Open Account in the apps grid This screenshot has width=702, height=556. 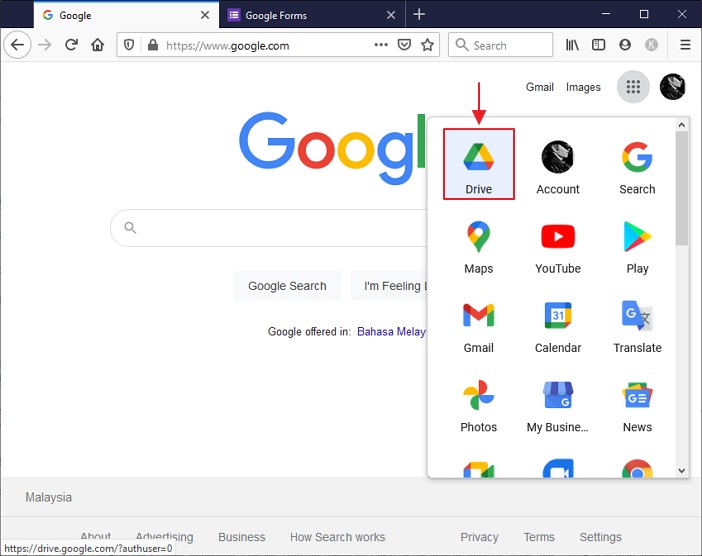[558, 167]
